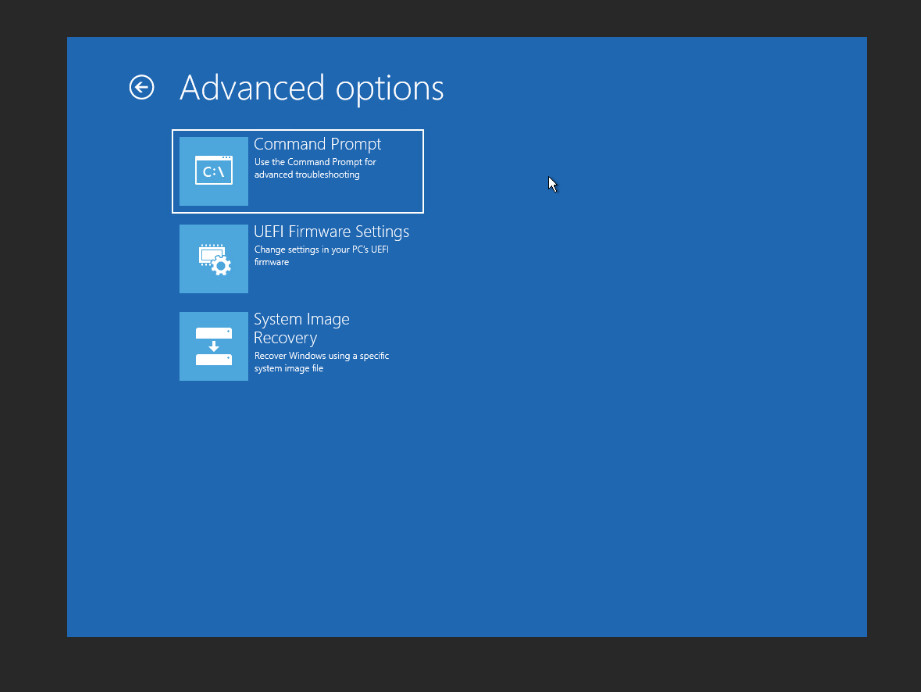Click the gear on the UEFI firmware icon
Screen dimensions: 921x692
tap(222, 266)
